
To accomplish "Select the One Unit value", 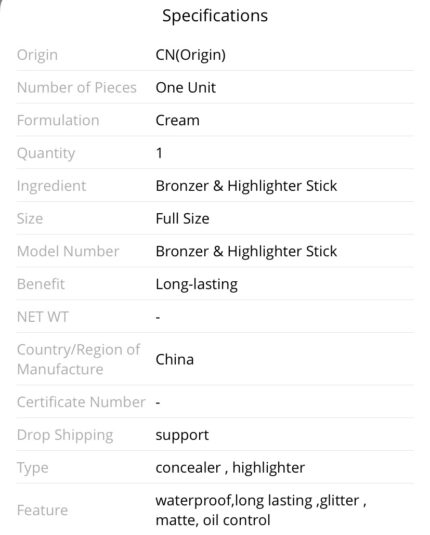I will click(x=186, y=88).
